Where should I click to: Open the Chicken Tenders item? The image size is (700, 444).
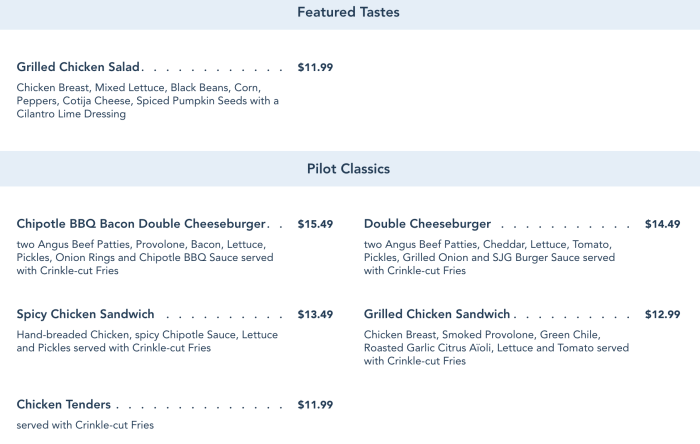tap(63, 405)
